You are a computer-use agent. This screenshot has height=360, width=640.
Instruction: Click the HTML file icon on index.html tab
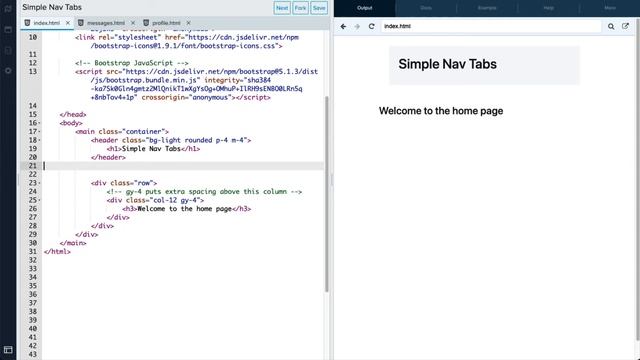(27, 23)
